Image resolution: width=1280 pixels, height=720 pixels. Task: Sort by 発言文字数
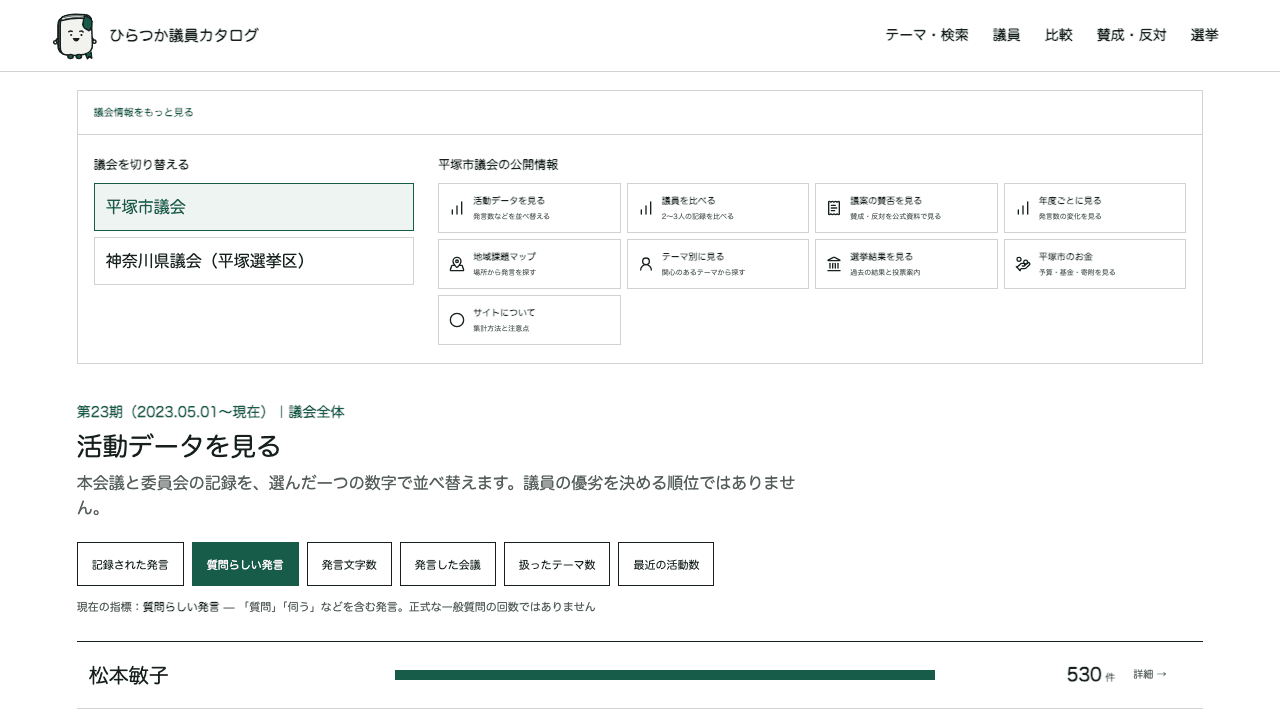(349, 564)
